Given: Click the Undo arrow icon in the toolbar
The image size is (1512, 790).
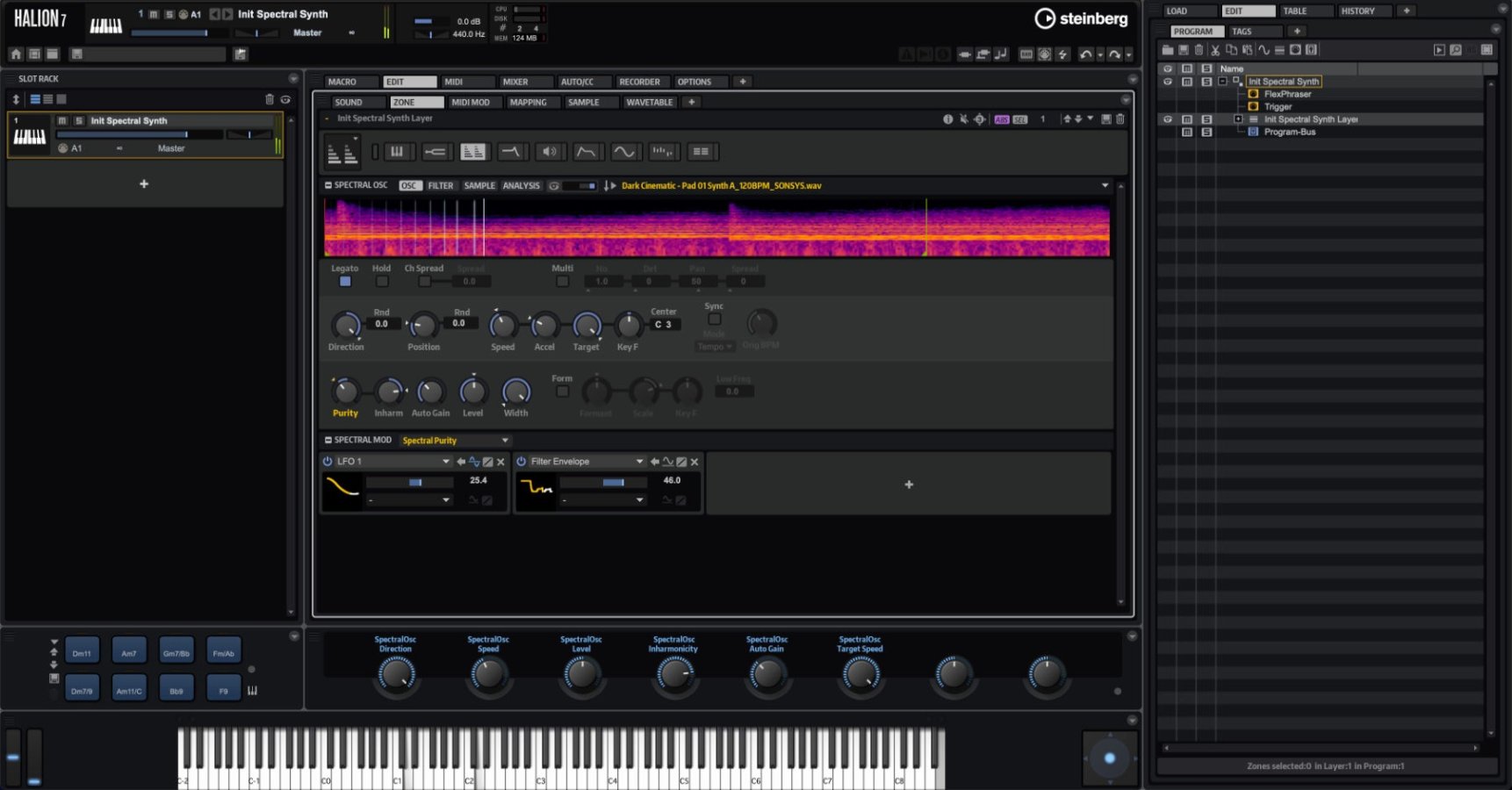Looking at the screenshot, I should (1087, 54).
